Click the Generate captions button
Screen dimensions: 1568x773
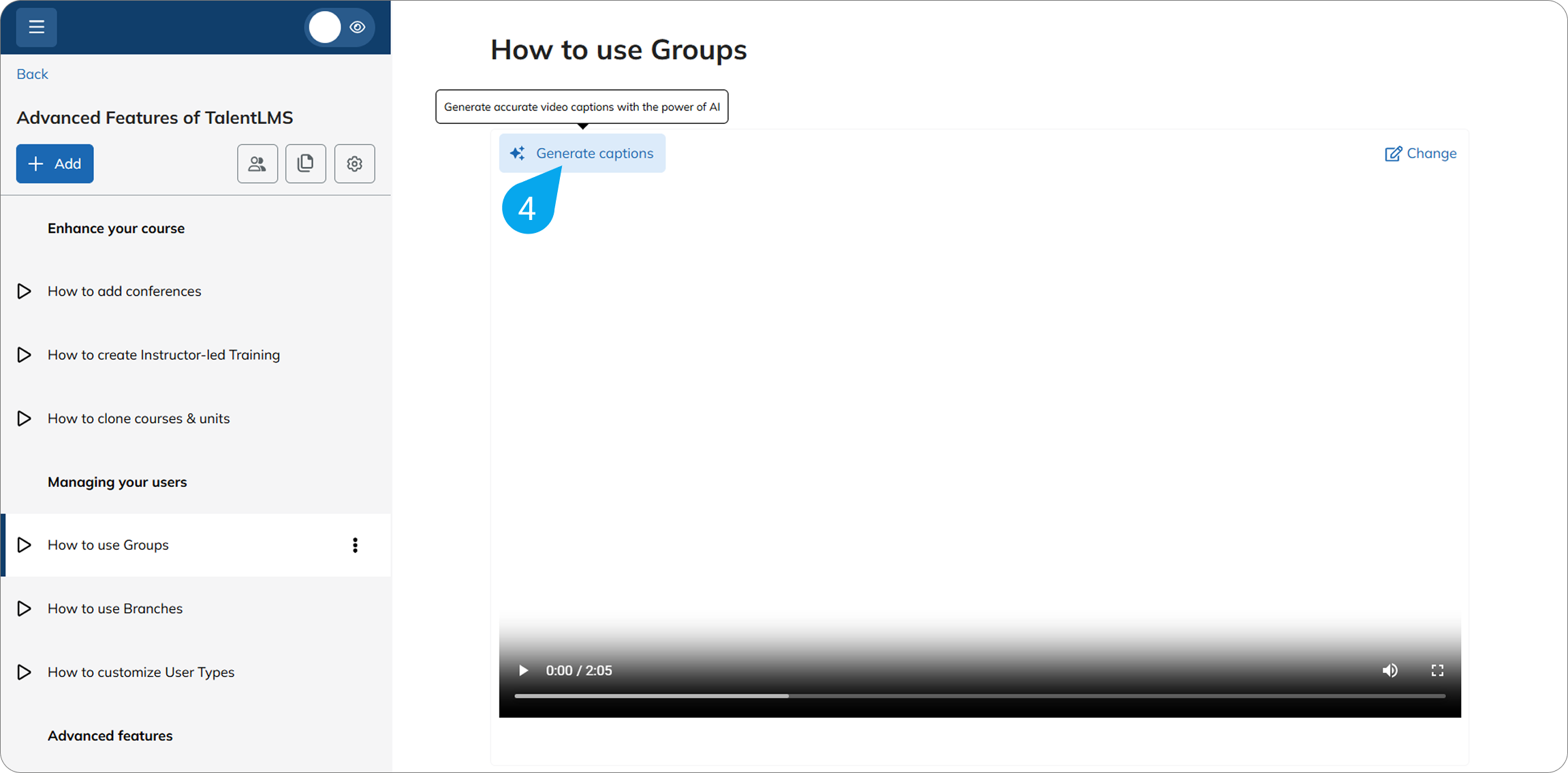pyautogui.click(x=582, y=153)
